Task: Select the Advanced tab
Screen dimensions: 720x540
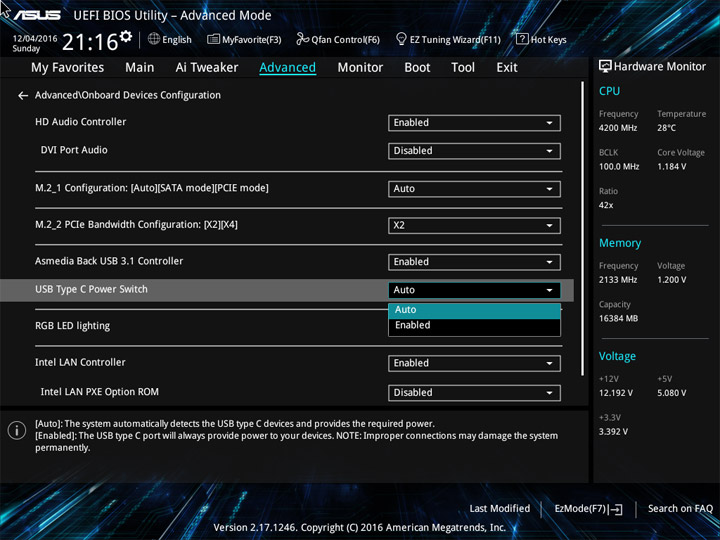Action: [x=287, y=68]
